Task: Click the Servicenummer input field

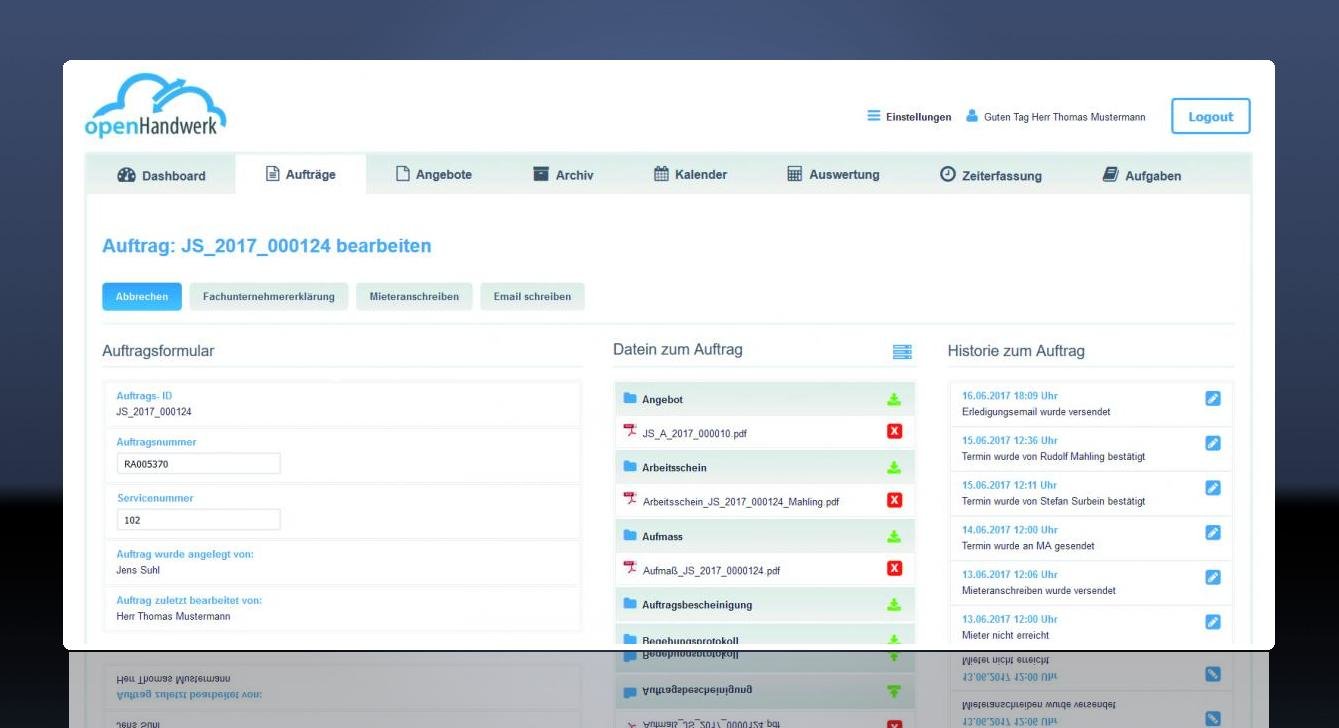Action: click(198, 520)
